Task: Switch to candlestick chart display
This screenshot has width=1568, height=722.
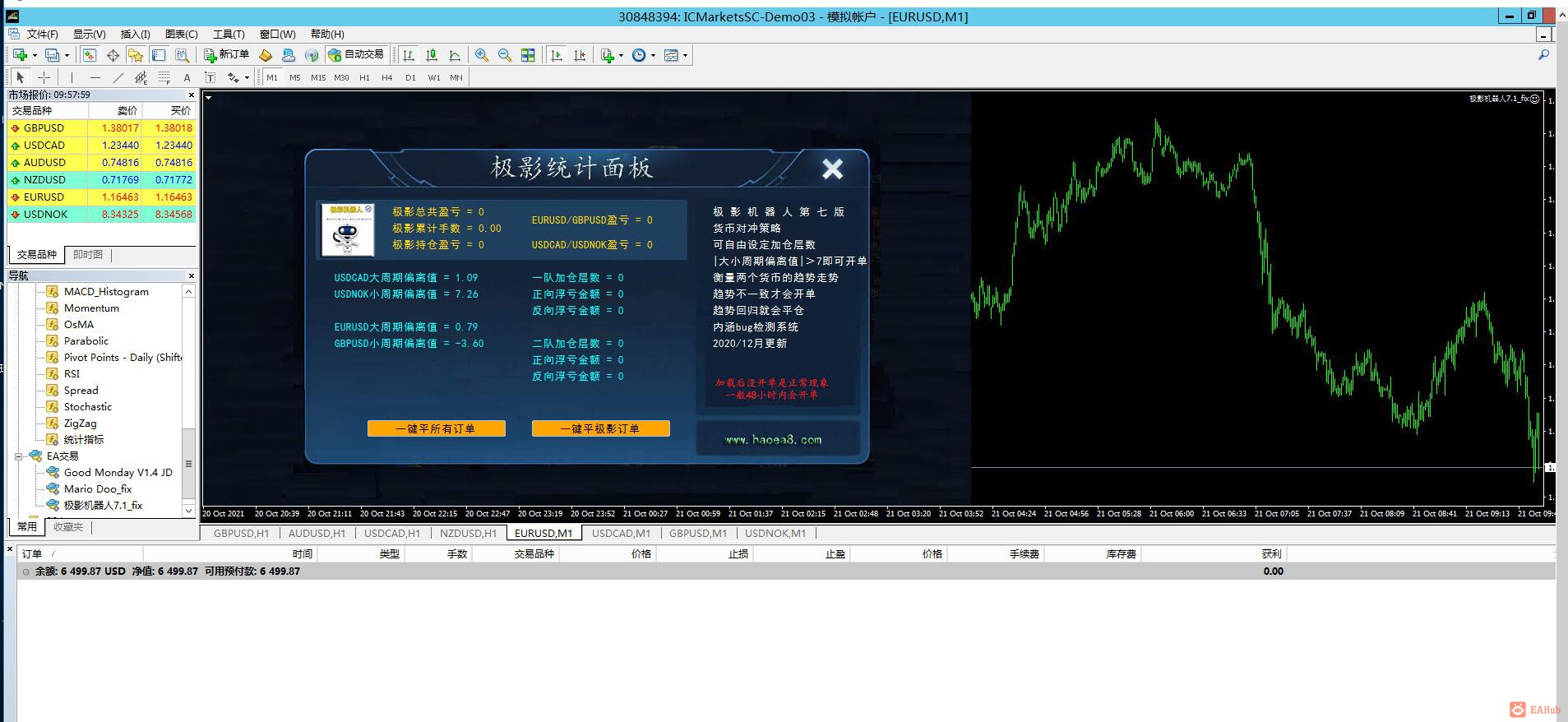Action: click(x=432, y=55)
